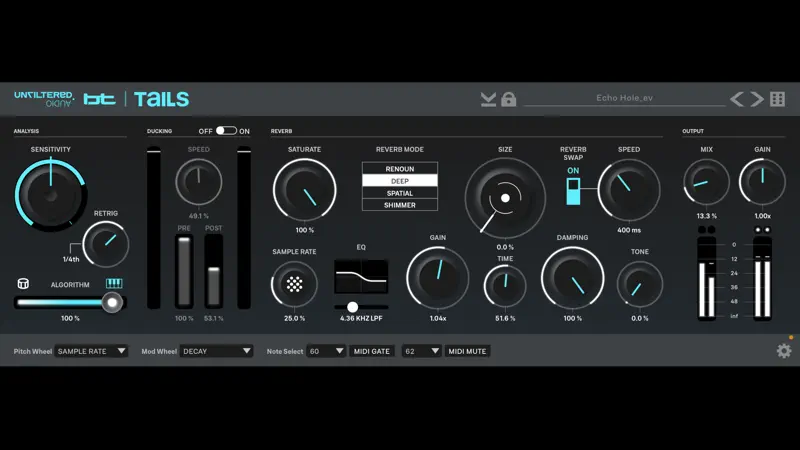Image resolution: width=800 pixels, height=450 pixels.
Task: Toggle the Reverb Swap ON switch
Action: click(573, 191)
